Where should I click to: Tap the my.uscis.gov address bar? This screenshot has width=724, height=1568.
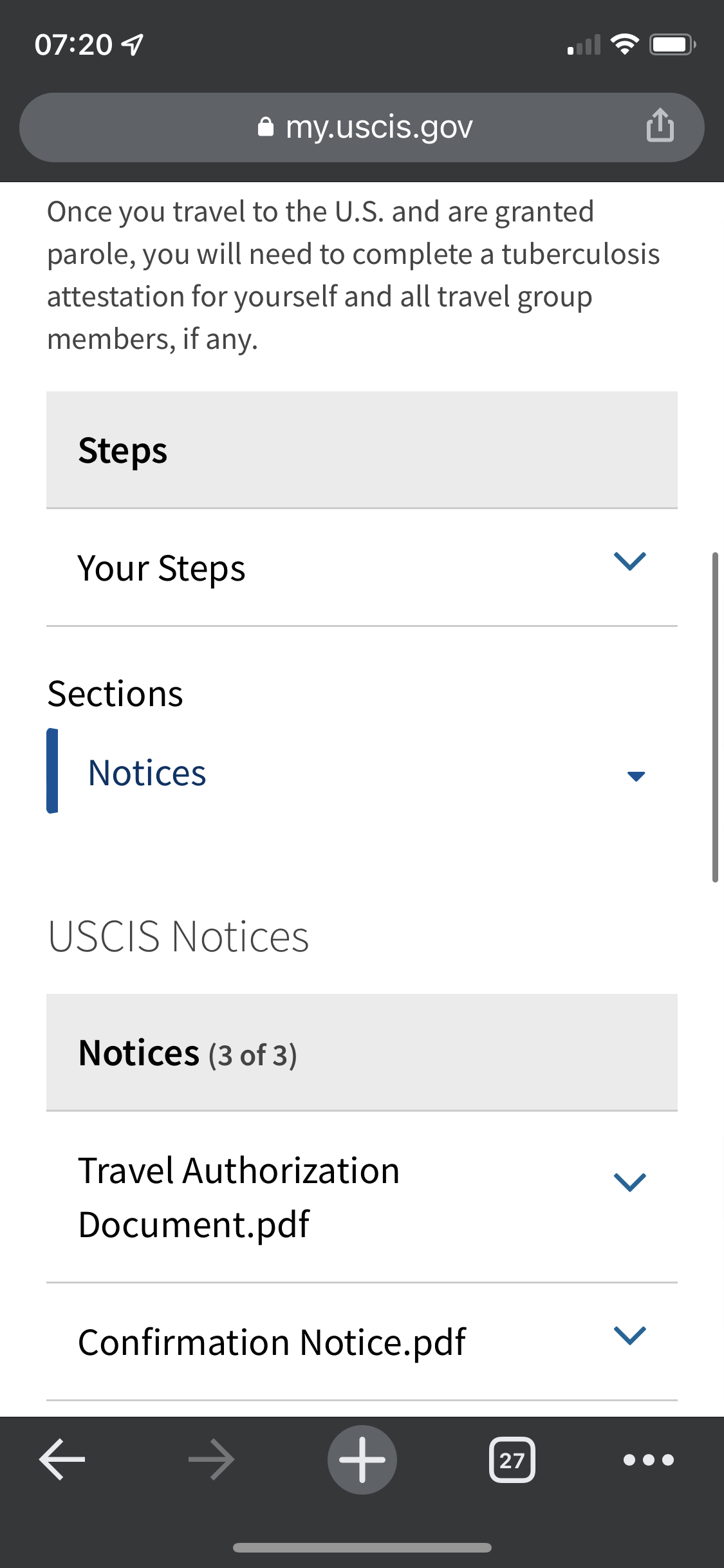362,127
